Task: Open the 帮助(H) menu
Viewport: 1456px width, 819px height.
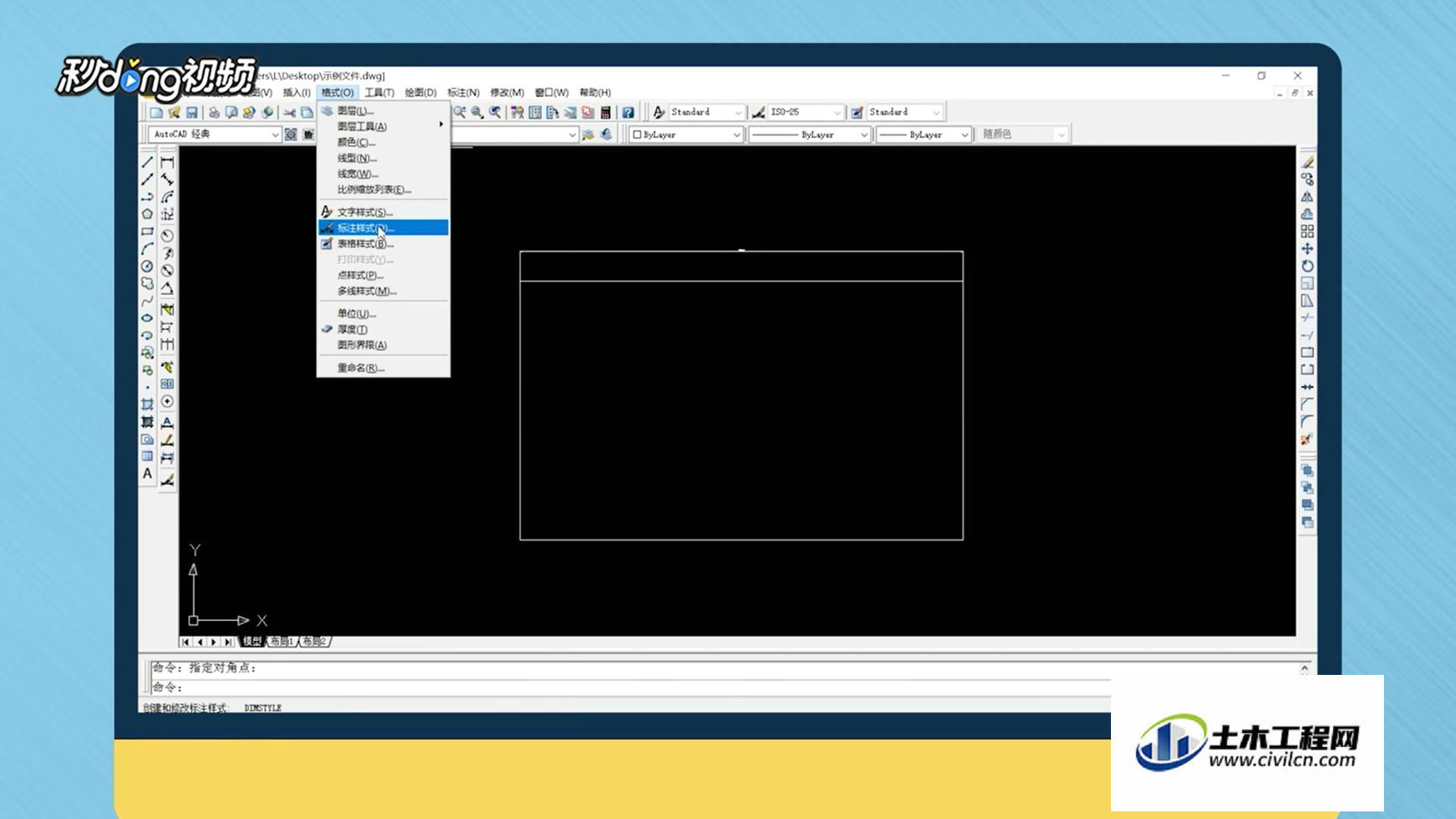Action: (x=595, y=93)
